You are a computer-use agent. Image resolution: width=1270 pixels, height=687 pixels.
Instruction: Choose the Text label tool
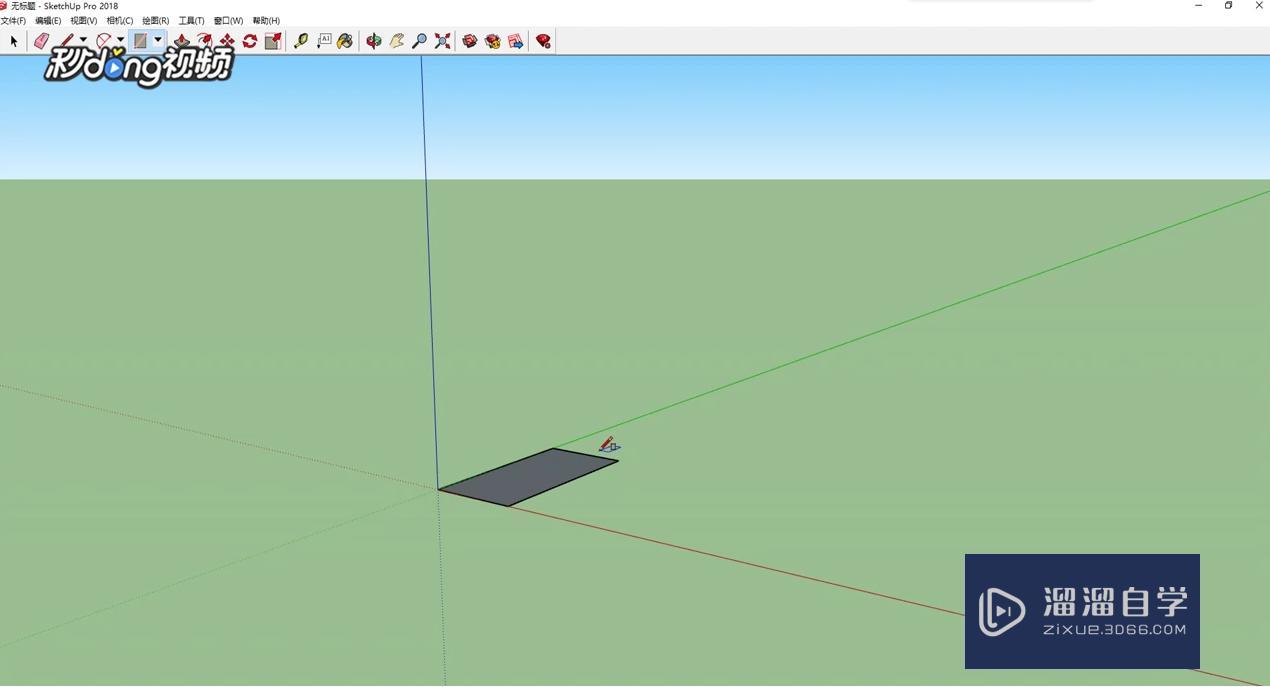tap(323, 41)
